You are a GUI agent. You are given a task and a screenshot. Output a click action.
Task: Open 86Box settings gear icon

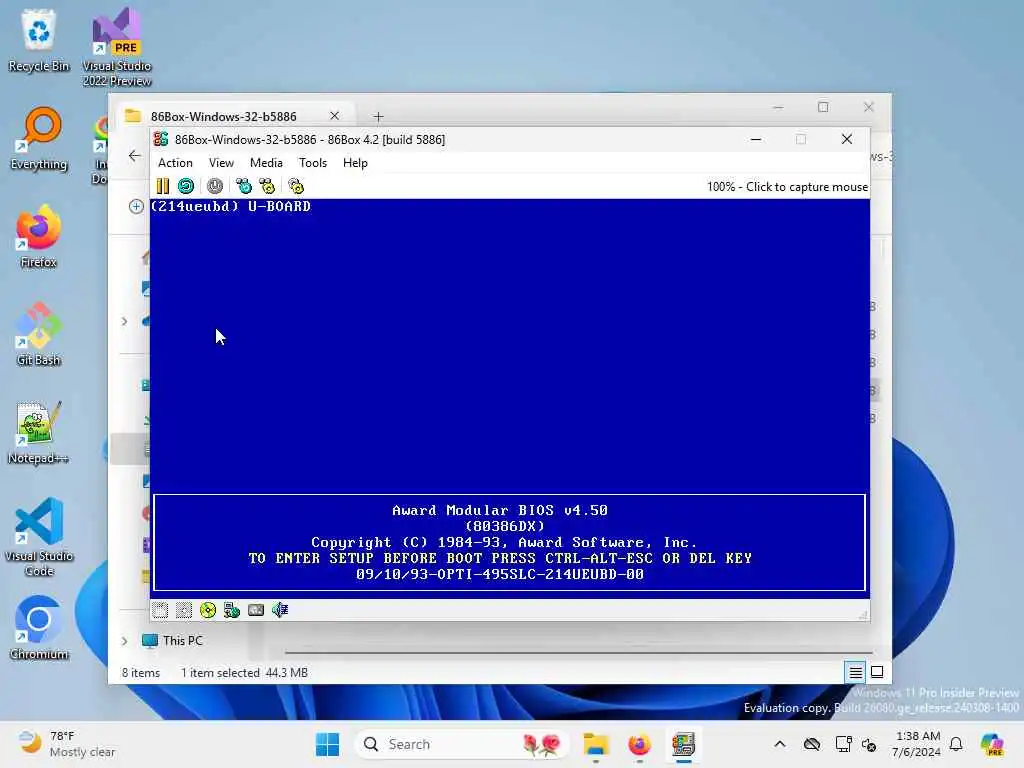[x=296, y=187]
